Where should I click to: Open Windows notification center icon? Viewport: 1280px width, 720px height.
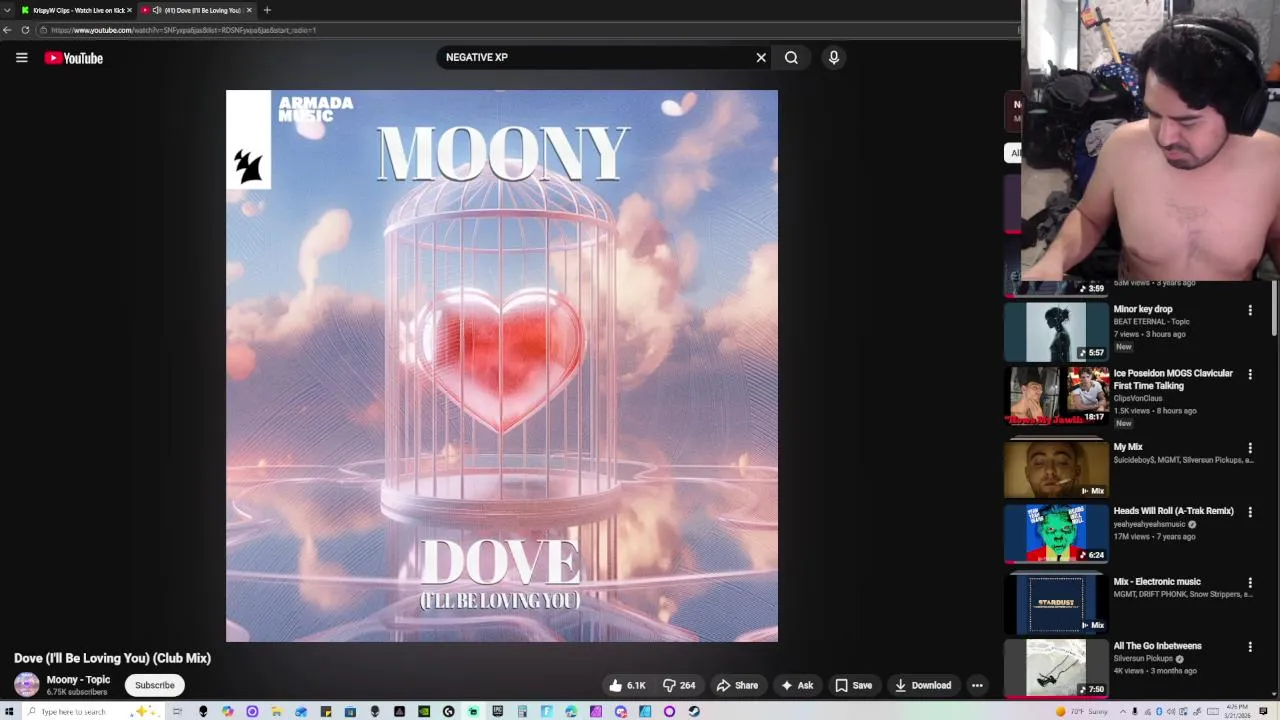click(1263, 711)
